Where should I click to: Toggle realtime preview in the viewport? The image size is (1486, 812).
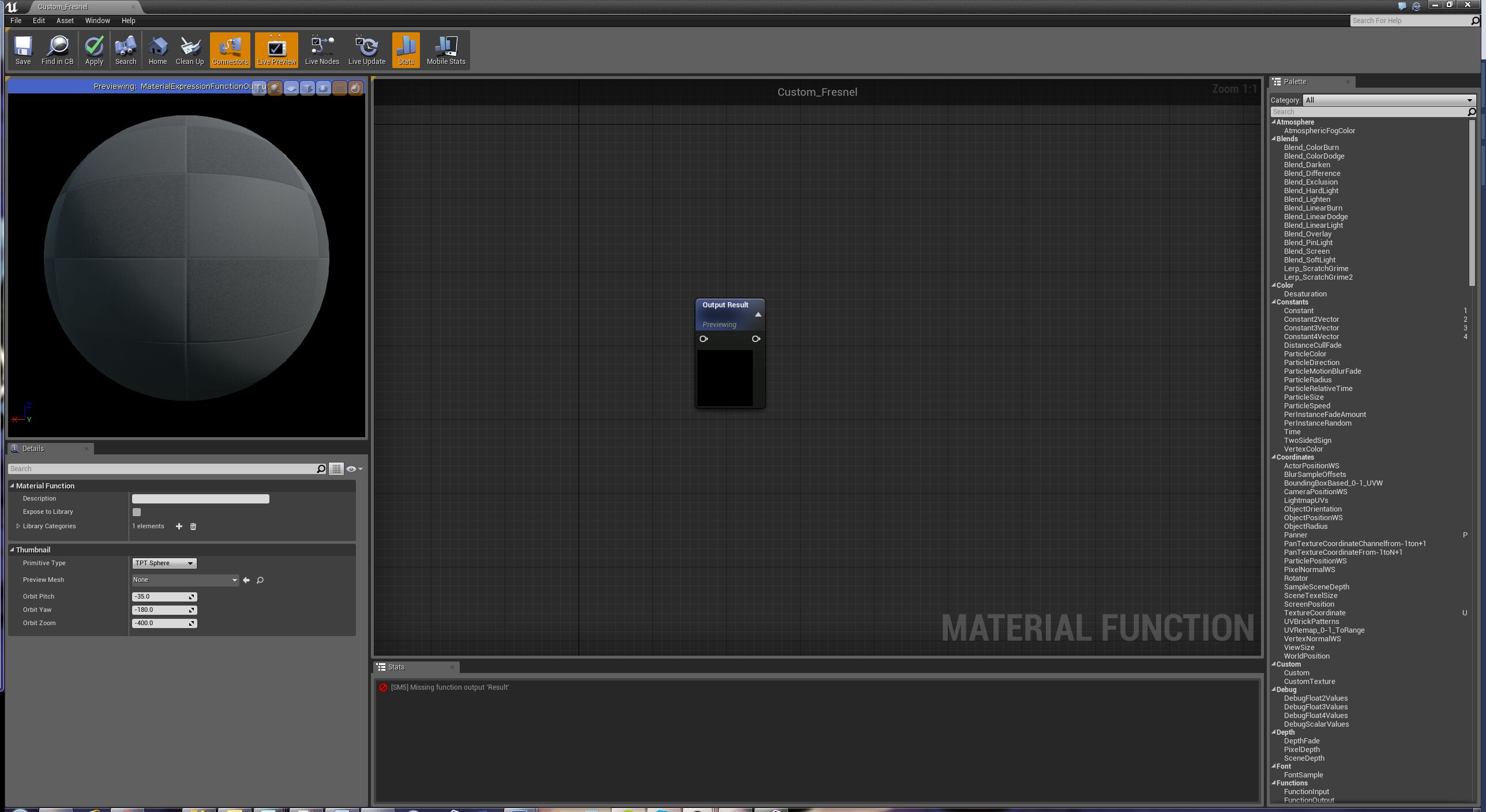pos(355,88)
